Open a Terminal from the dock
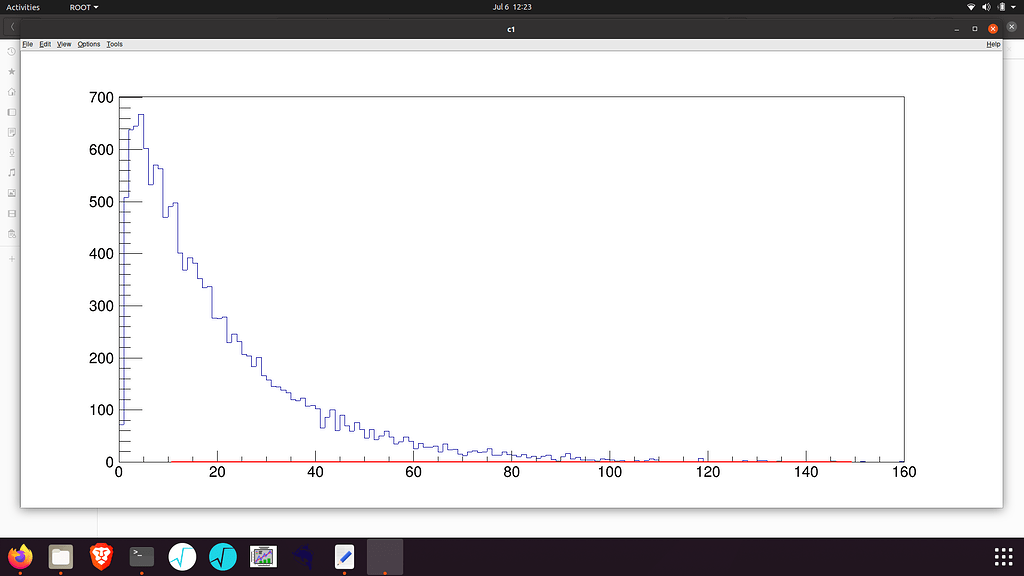1024x576 pixels. [x=140, y=556]
